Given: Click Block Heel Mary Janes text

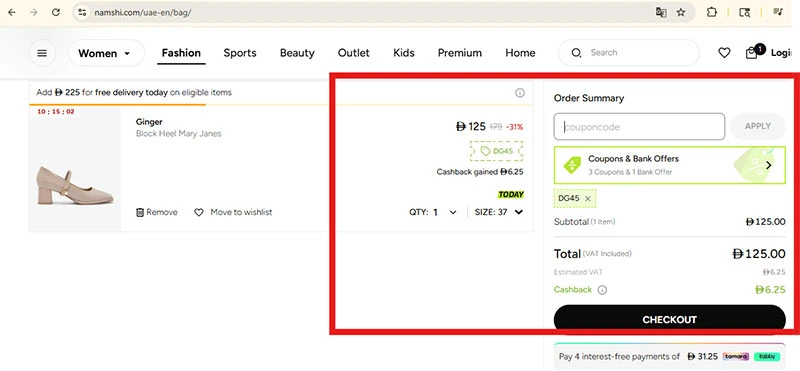Looking at the screenshot, I should pos(179,134).
